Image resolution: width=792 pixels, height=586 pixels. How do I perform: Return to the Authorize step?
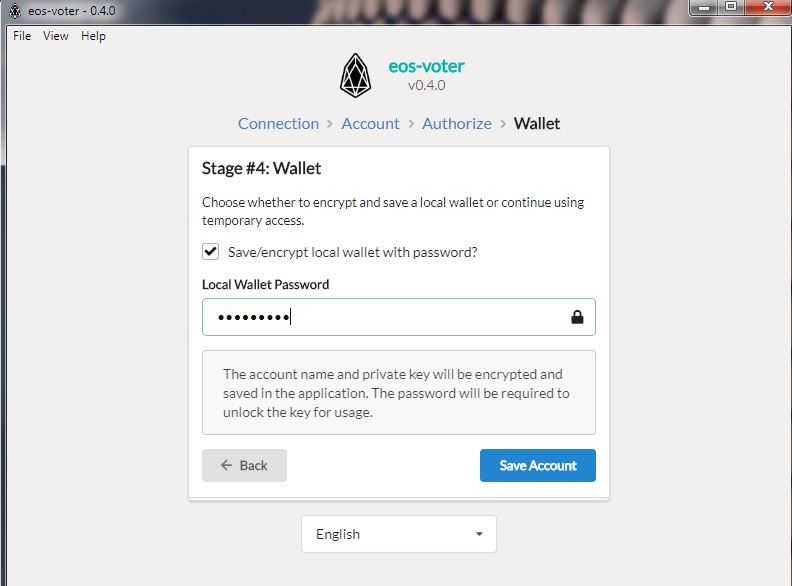click(x=457, y=124)
